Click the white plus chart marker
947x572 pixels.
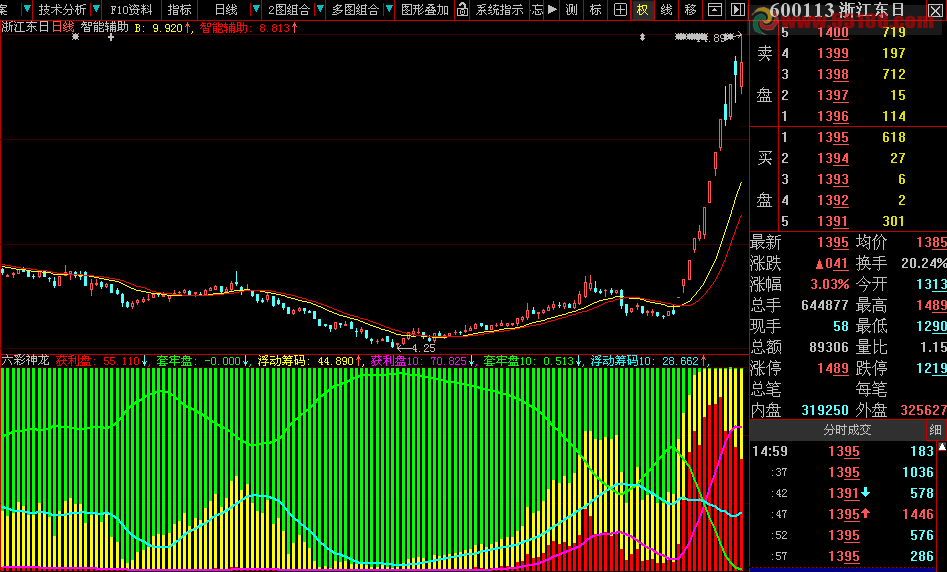[x=111, y=37]
